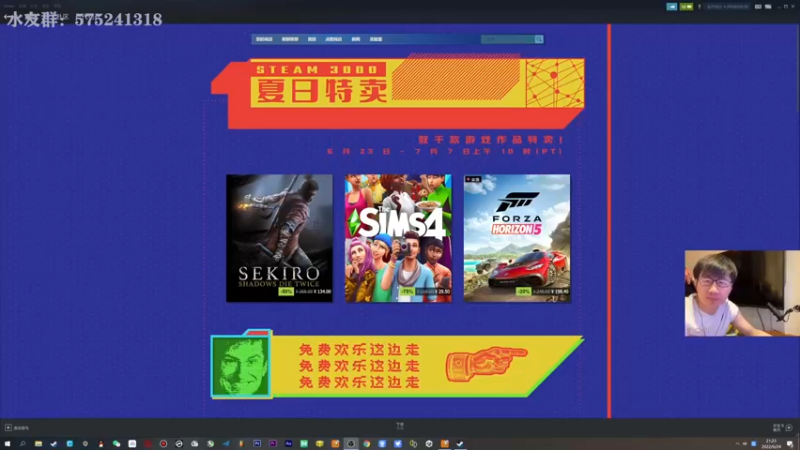The image size is (800, 450).
Task: Open Photoshop from the taskbar
Action: [257, 444]
